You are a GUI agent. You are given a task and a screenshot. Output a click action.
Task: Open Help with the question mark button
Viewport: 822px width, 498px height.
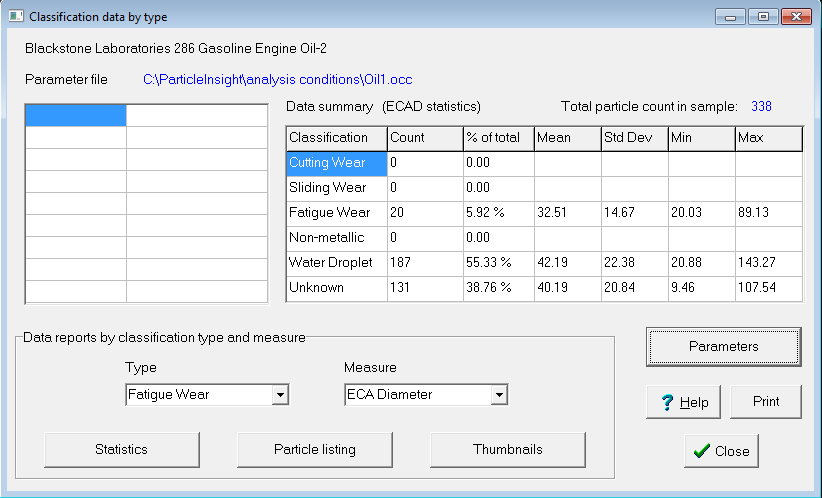pos(684,402)
